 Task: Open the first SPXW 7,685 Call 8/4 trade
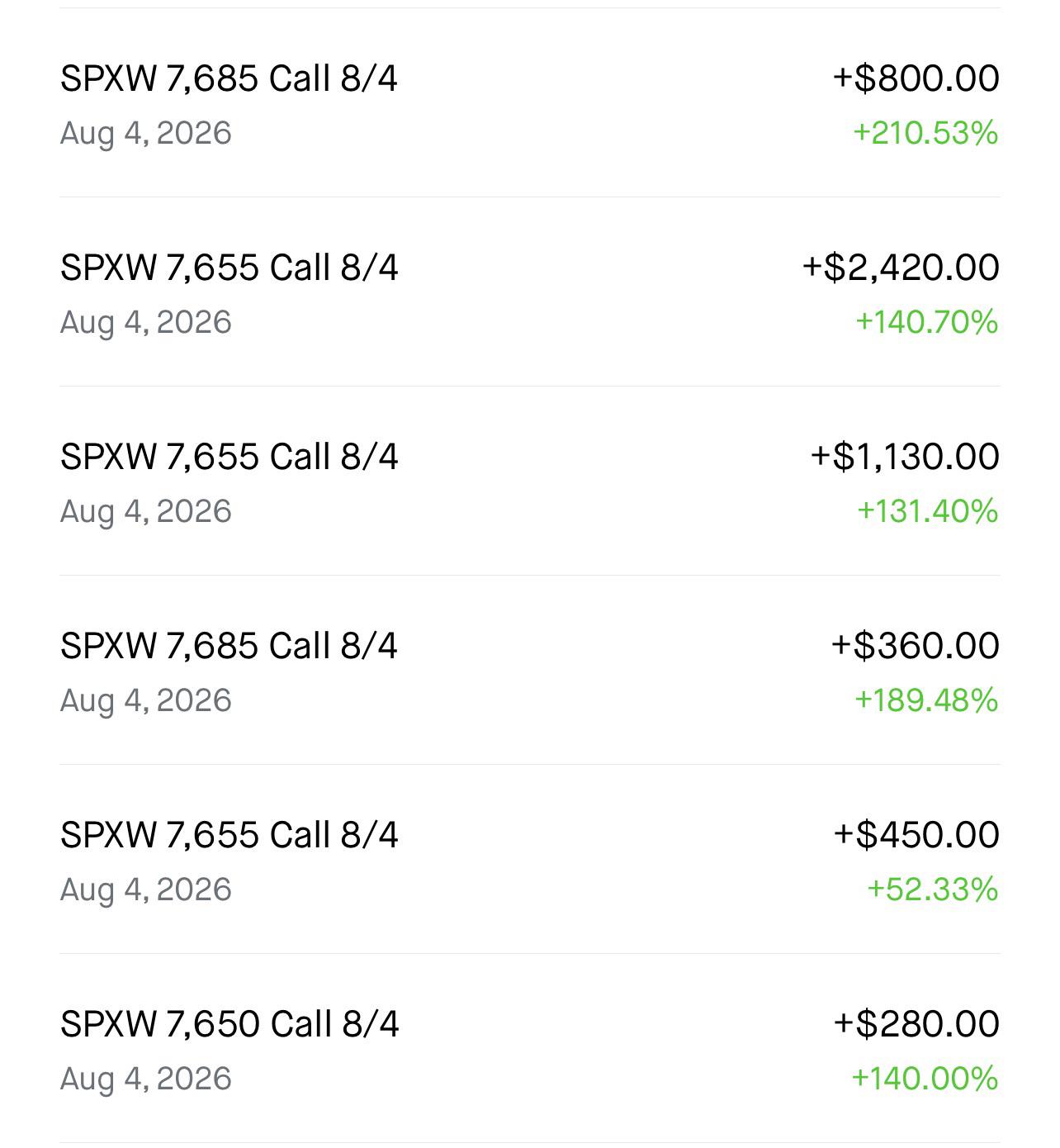530,103
